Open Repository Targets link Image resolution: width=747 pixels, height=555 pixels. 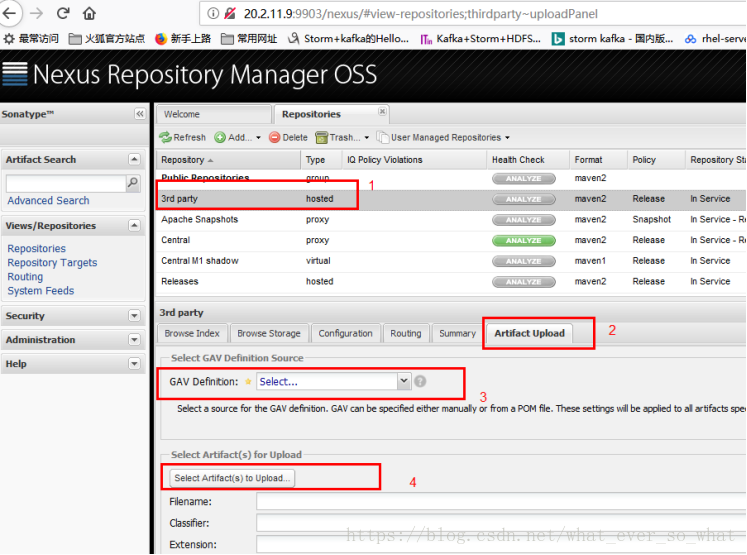pyautogui.click(x=52, y=262)
